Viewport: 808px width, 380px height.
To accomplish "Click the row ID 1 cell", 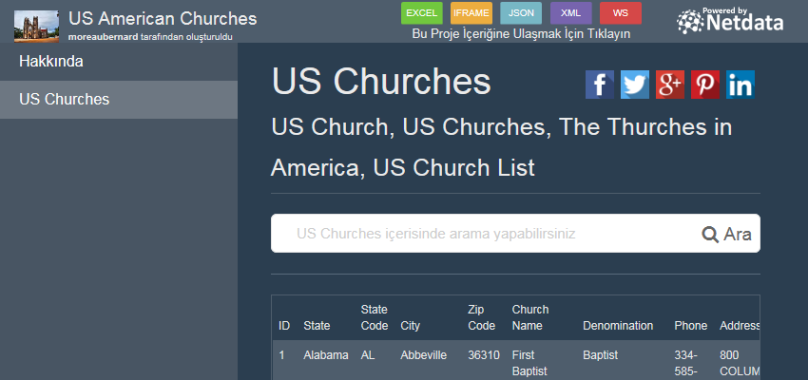I will point(281,355).
